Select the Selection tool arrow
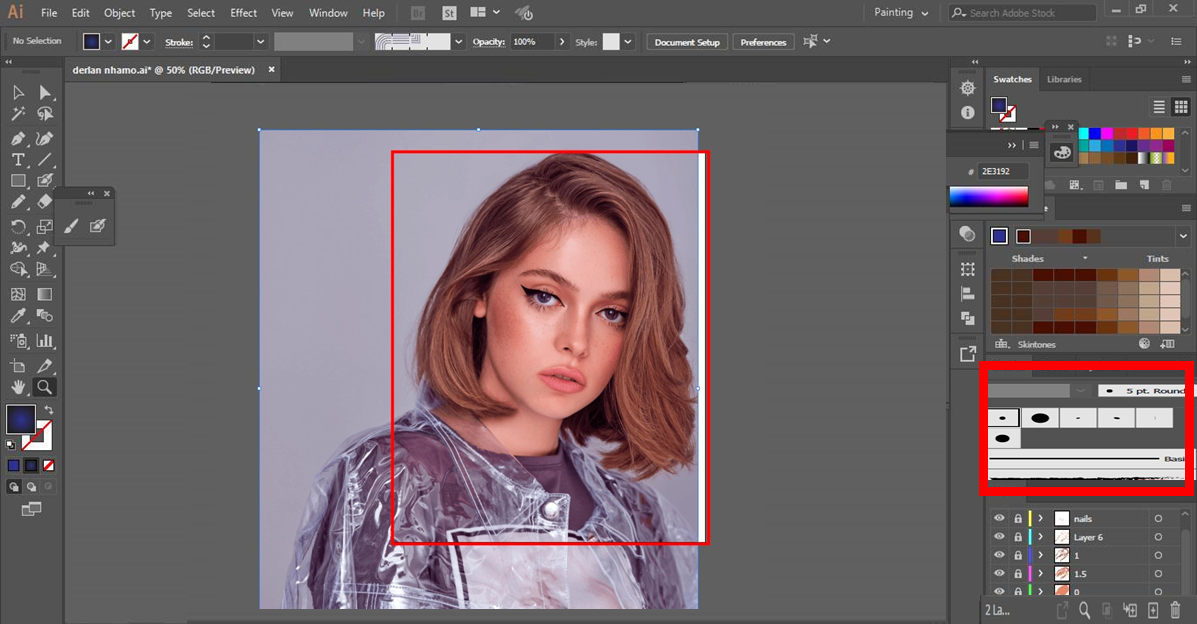Screen dimensions: 1197x624 click(x=18, y=92)
